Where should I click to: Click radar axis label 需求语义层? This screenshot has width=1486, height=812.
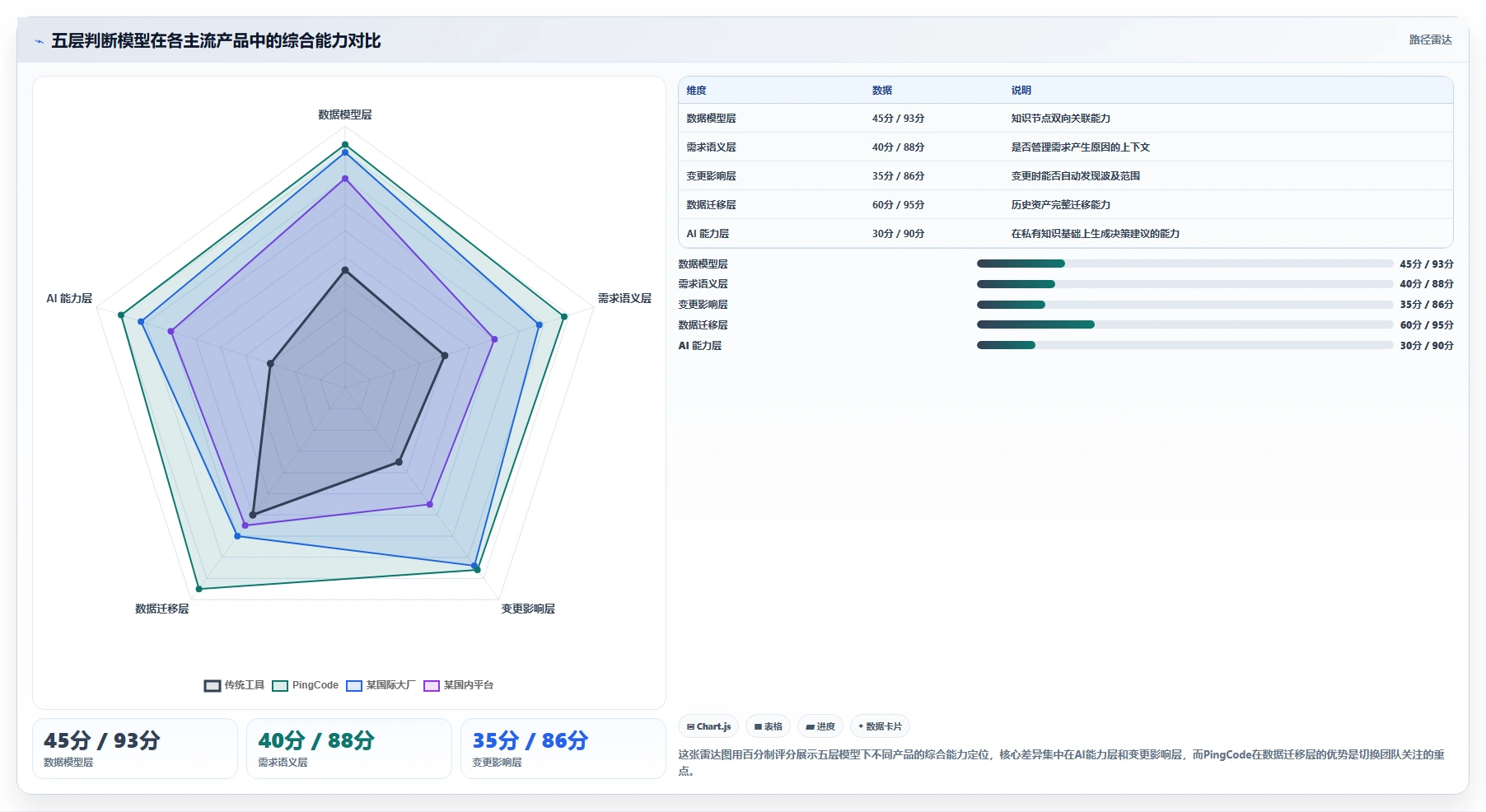624,298
